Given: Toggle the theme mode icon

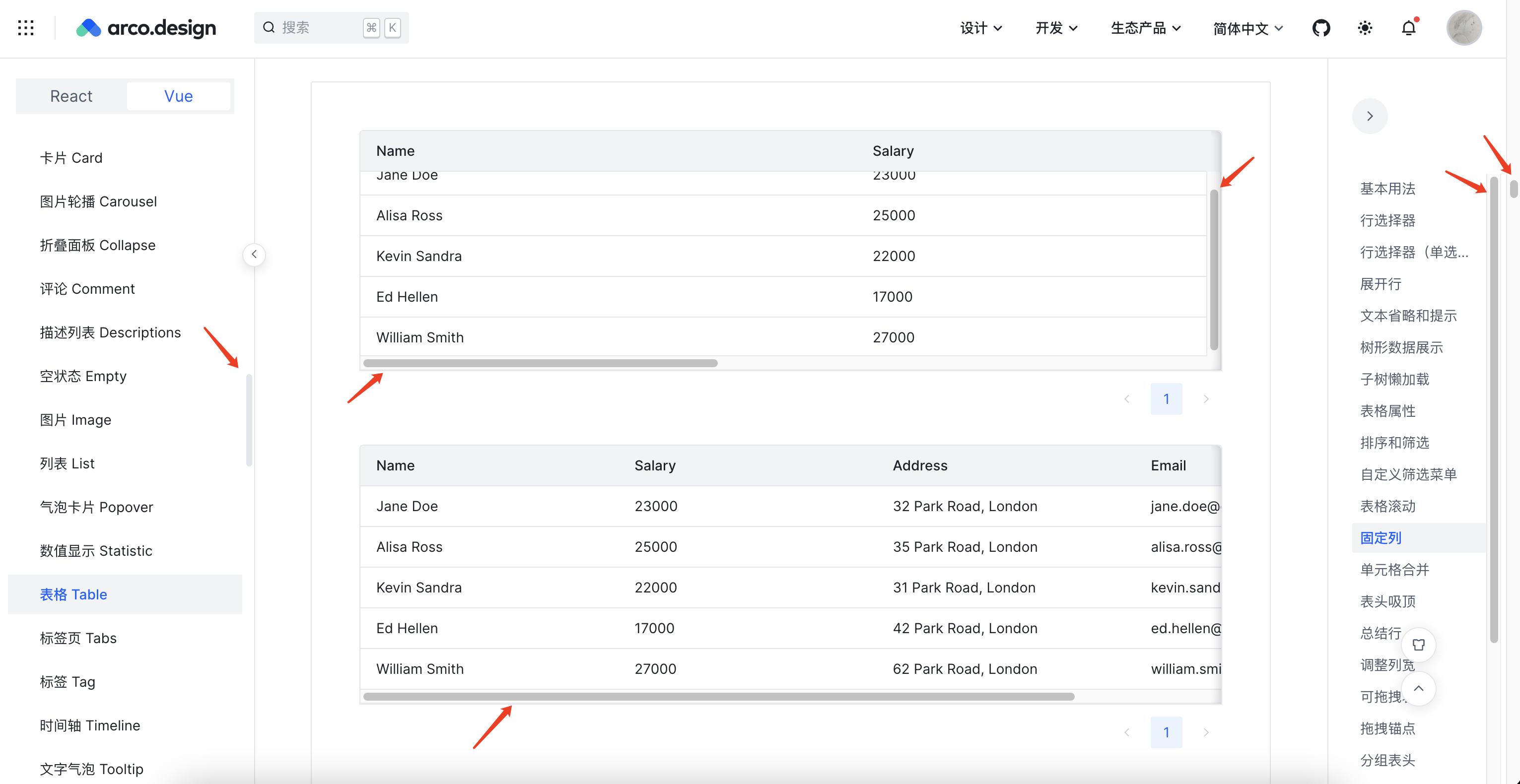Looking at the screenshot, I should [x=1364, y=28].
